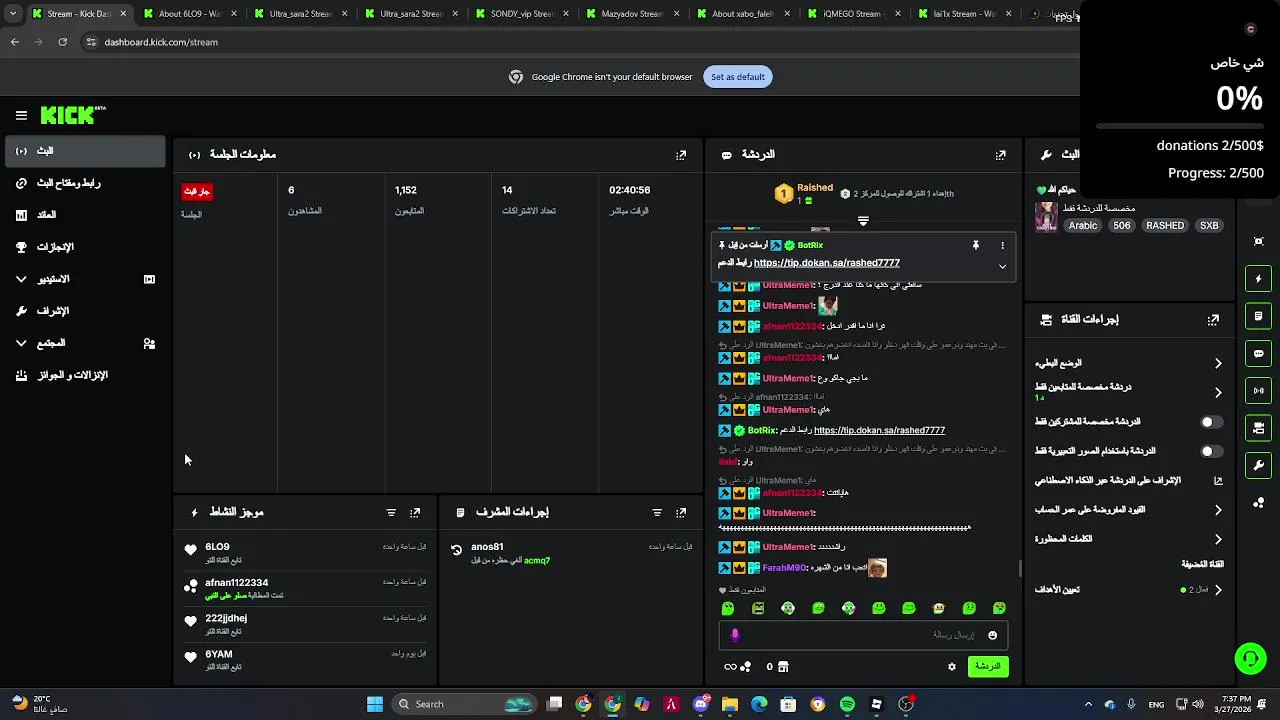Open tip.dokan.sa link in pinned message
Image resolution: width=1280 pixels, height=720 pixels.
click(827, 263)
